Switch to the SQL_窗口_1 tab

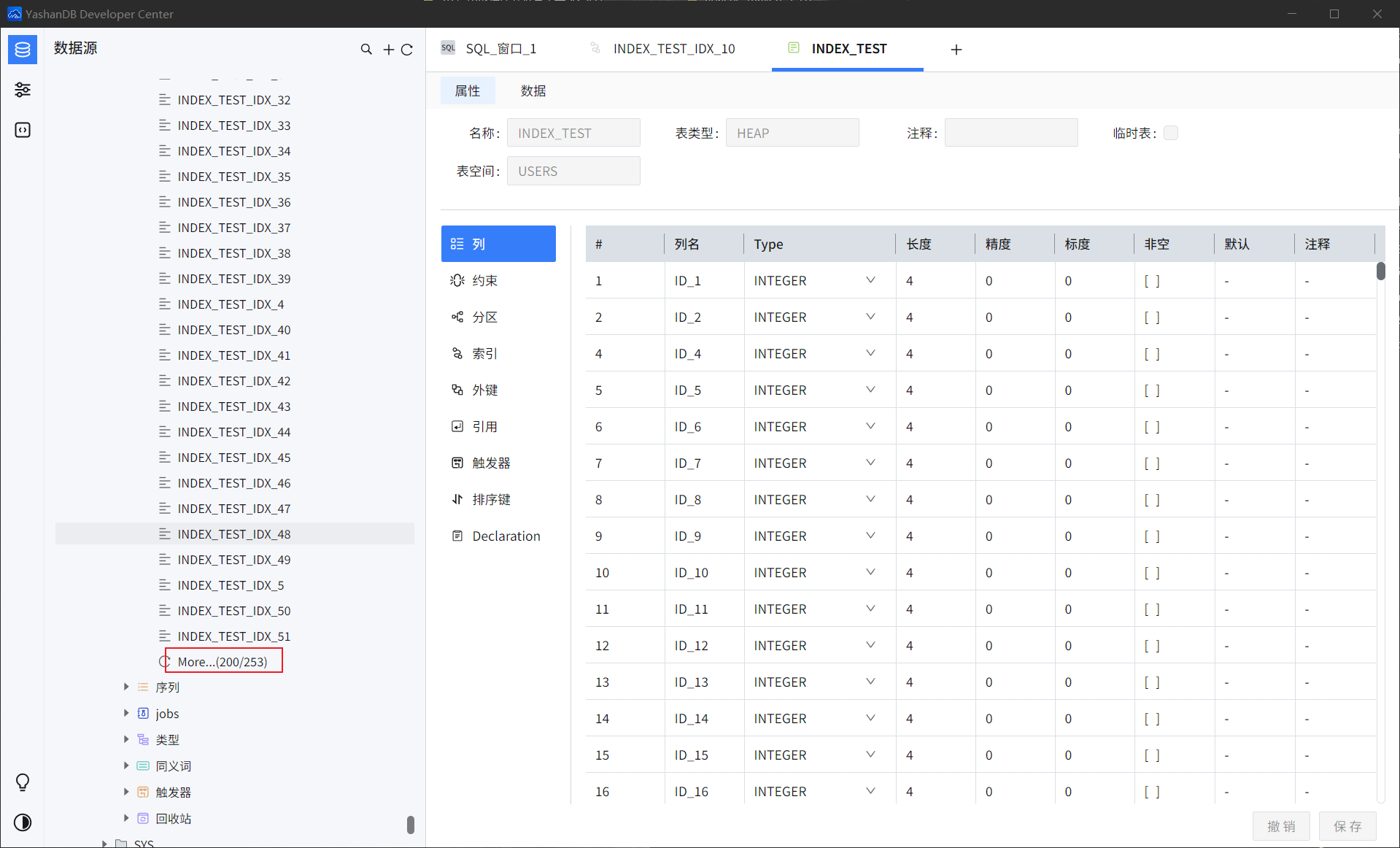click(x=500, y=49)
